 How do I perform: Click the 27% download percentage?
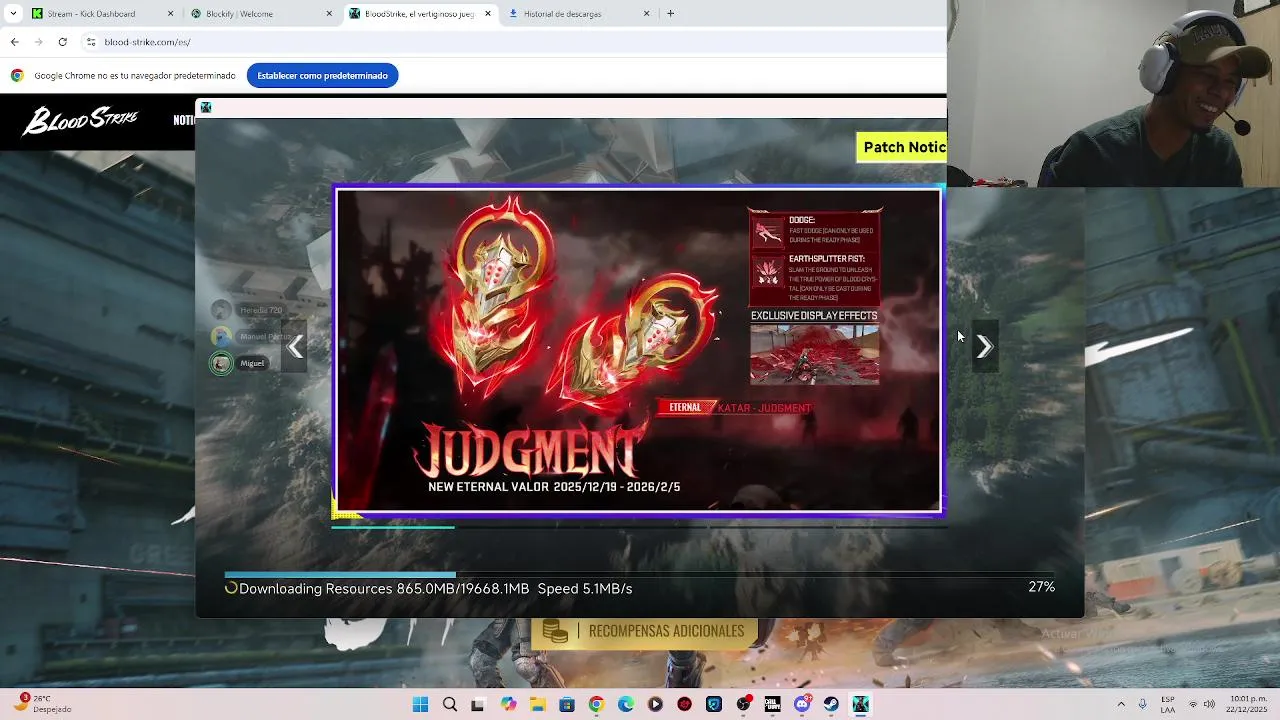tap(1041, 587)
